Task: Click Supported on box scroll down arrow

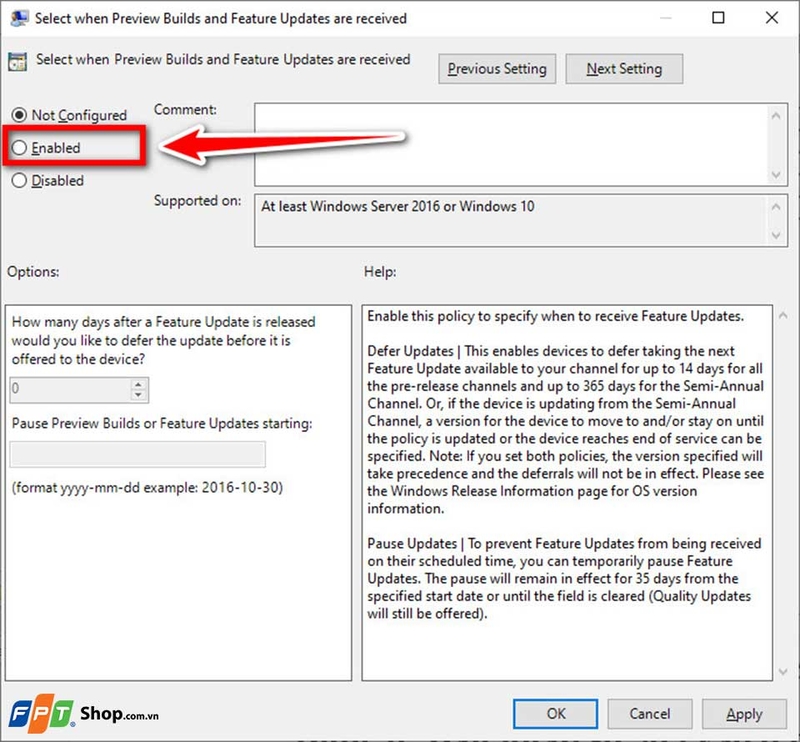Action: [776, 235]
